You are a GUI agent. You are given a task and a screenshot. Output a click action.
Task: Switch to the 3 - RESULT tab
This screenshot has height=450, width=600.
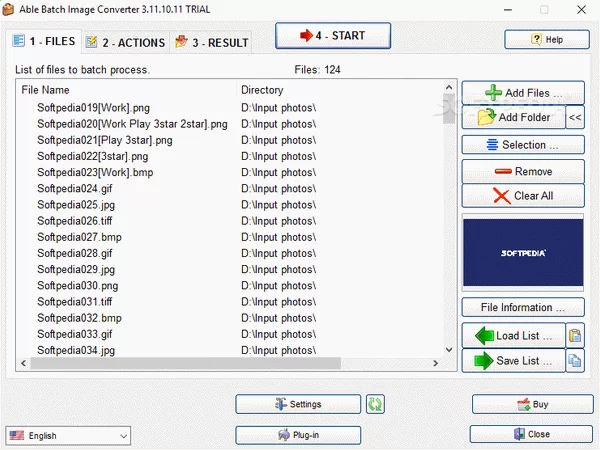tap(210, 42)
